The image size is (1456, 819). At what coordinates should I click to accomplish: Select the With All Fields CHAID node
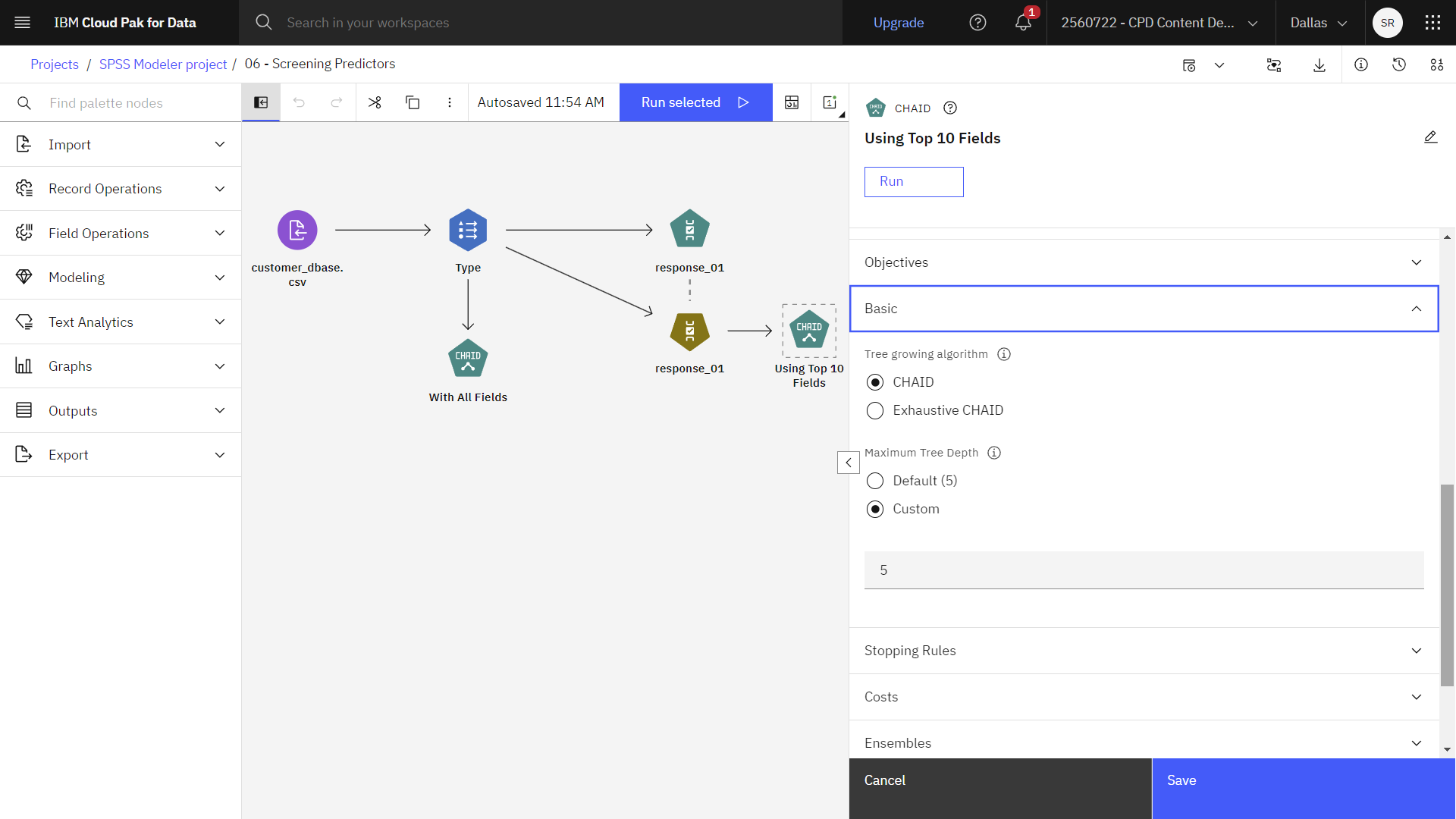coord(468,359)
